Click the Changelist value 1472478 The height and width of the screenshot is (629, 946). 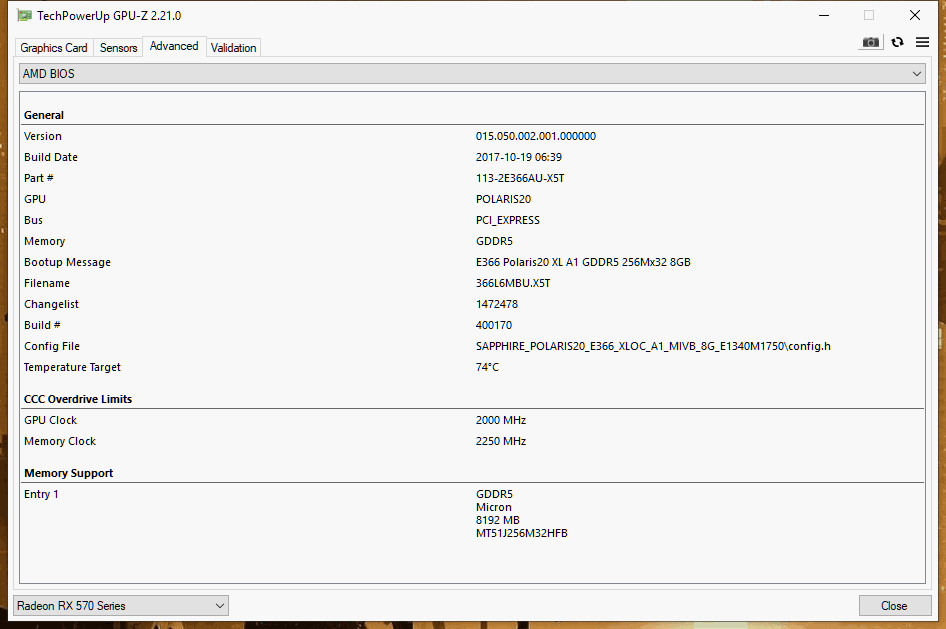tap(497, 305)
